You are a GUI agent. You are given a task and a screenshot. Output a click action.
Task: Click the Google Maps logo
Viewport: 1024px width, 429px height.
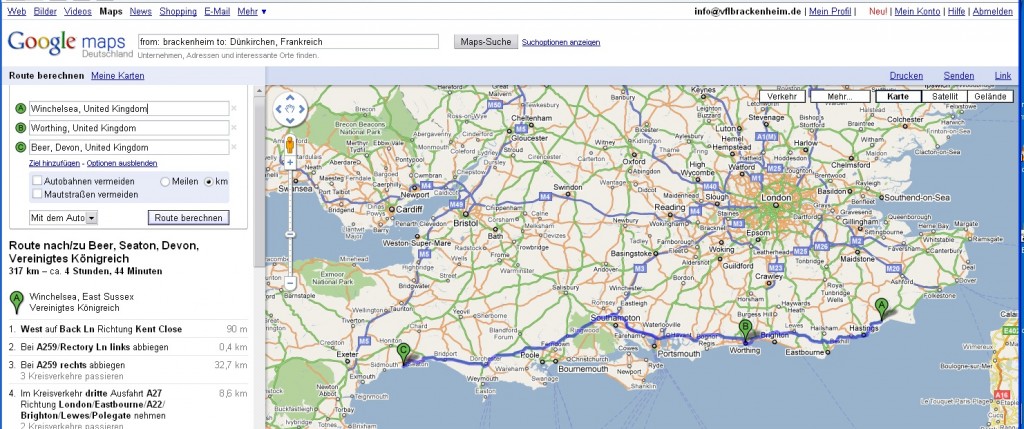70,44
